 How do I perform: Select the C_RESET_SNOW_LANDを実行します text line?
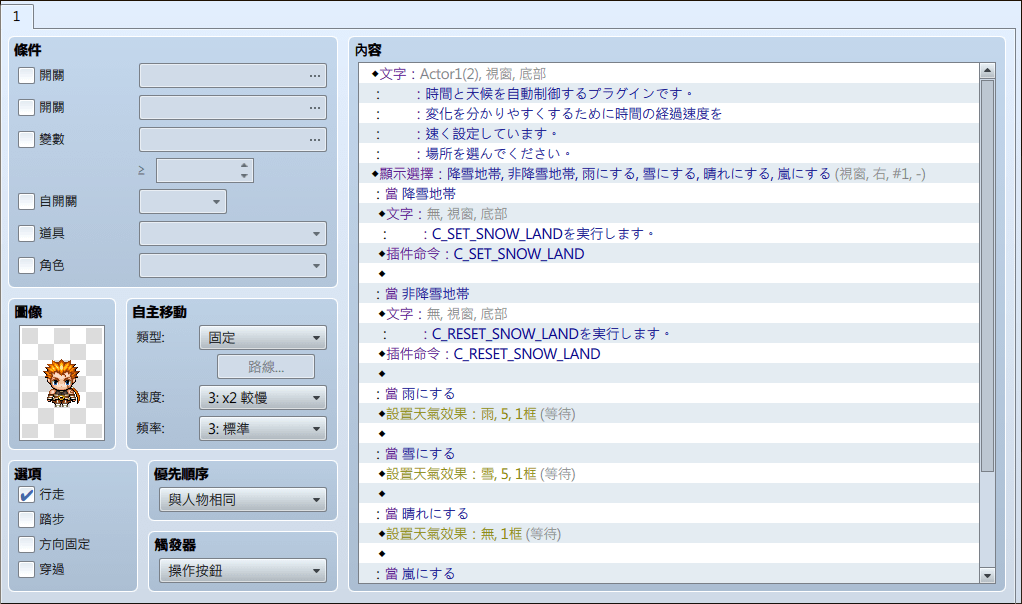(669, 334)
